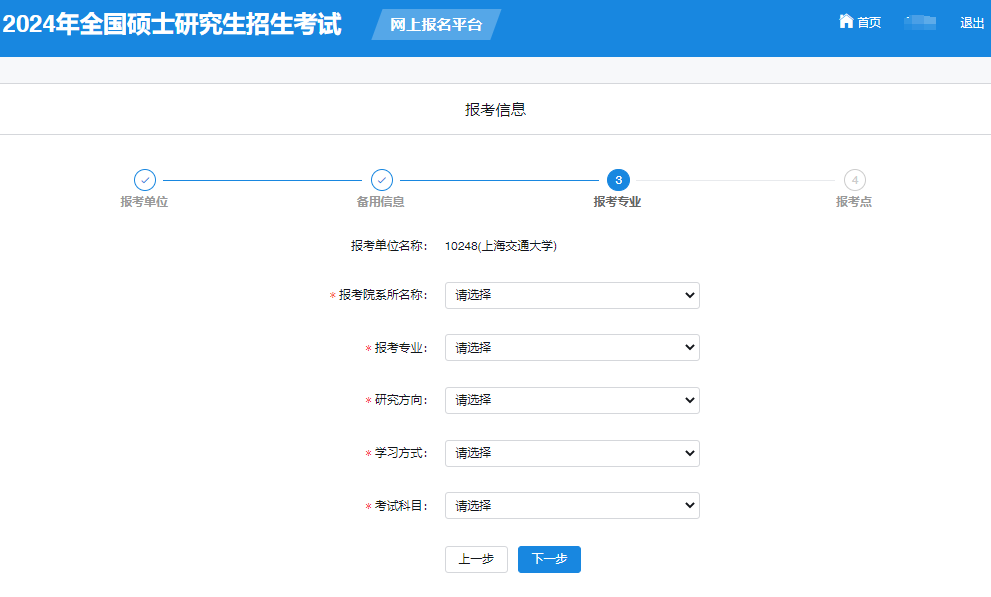Go to the 报考单位 step label
This screenshot has height=597, width=991.
144,202
